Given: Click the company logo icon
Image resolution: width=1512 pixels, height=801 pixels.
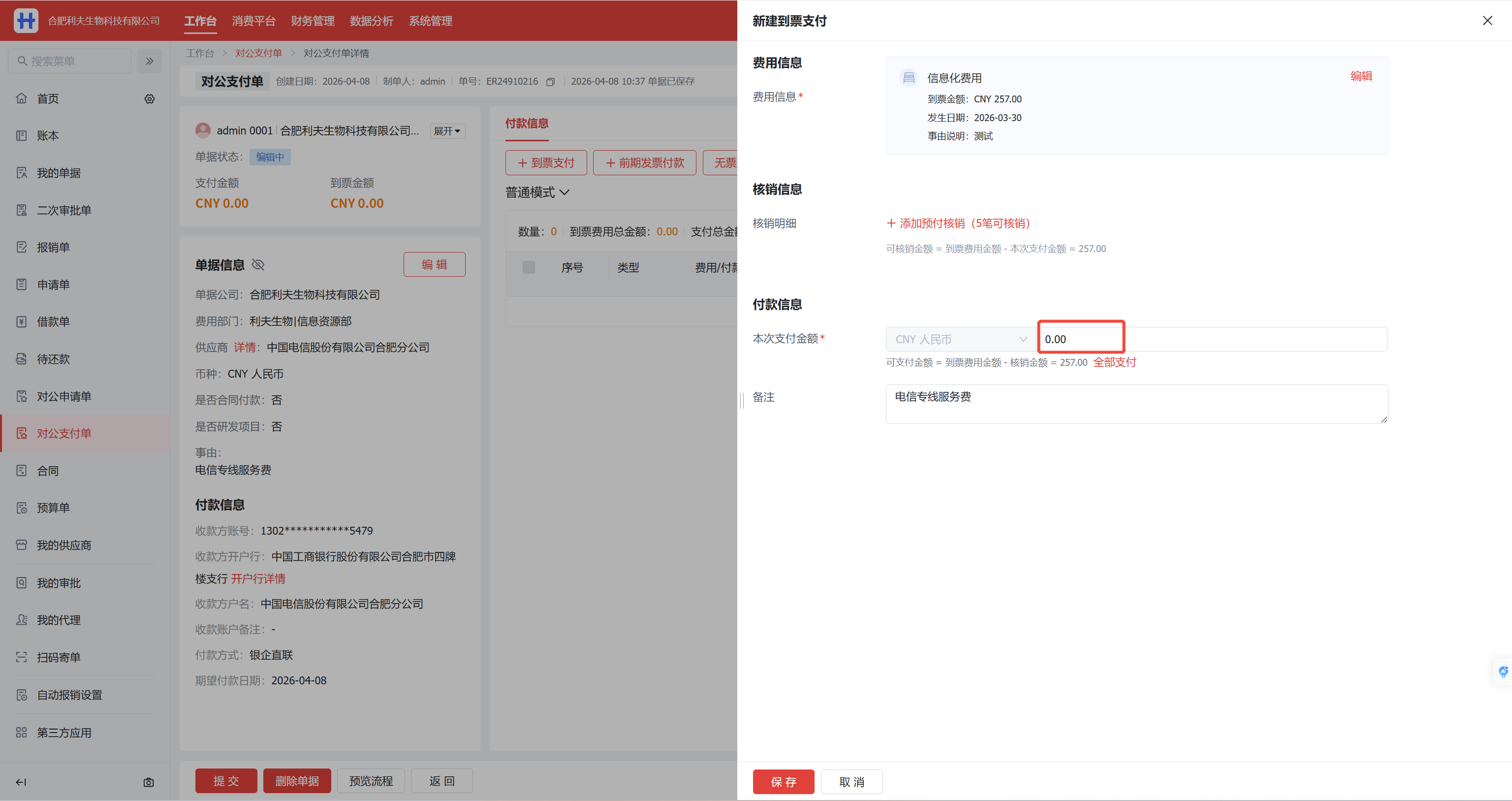Looking at the screenshot, I should 26,21.
